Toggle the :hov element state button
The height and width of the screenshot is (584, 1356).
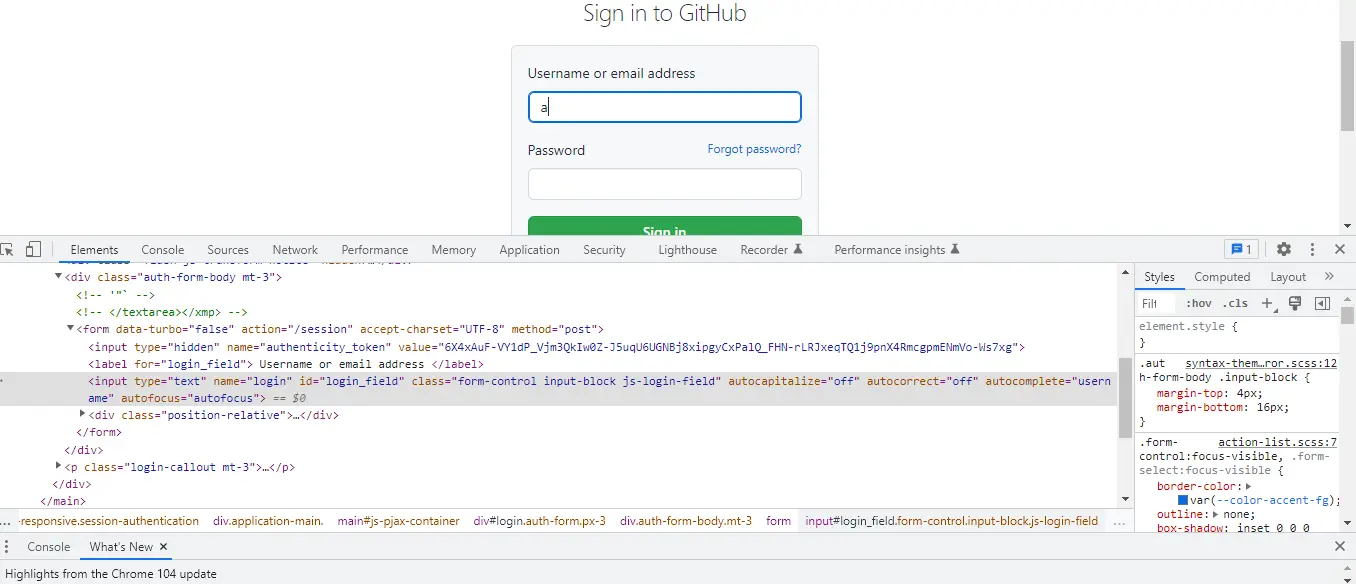[1198, 303]
